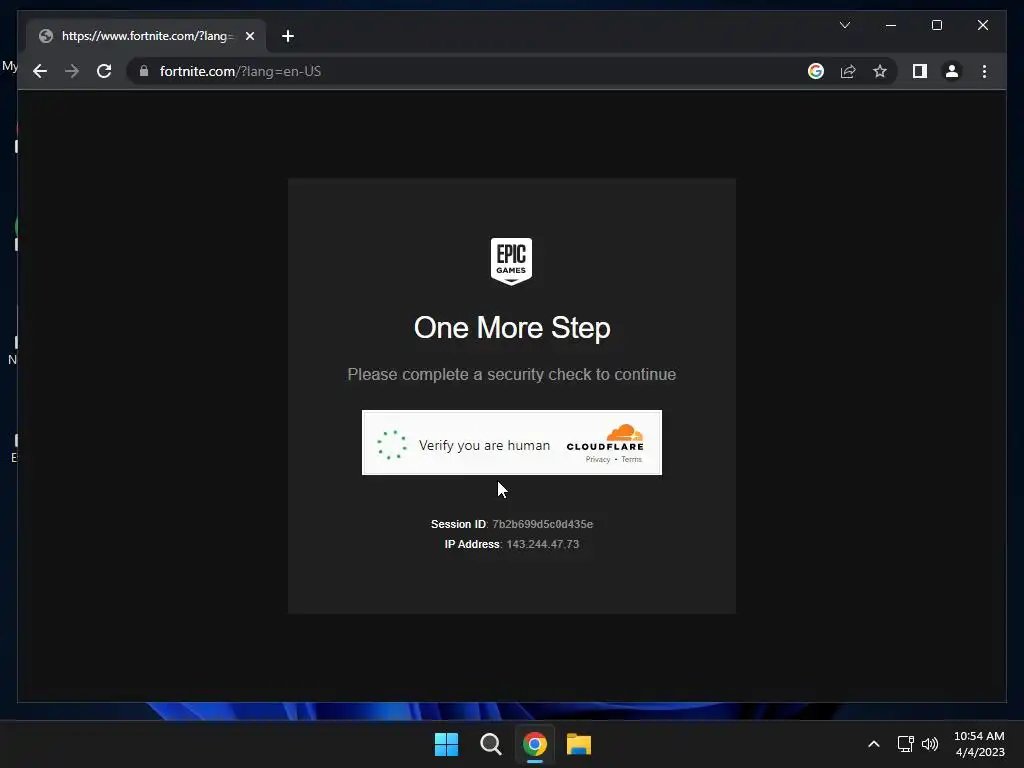Open the clock and date panel
Viewport: 1024px width, 768px height.
point(979,744)
